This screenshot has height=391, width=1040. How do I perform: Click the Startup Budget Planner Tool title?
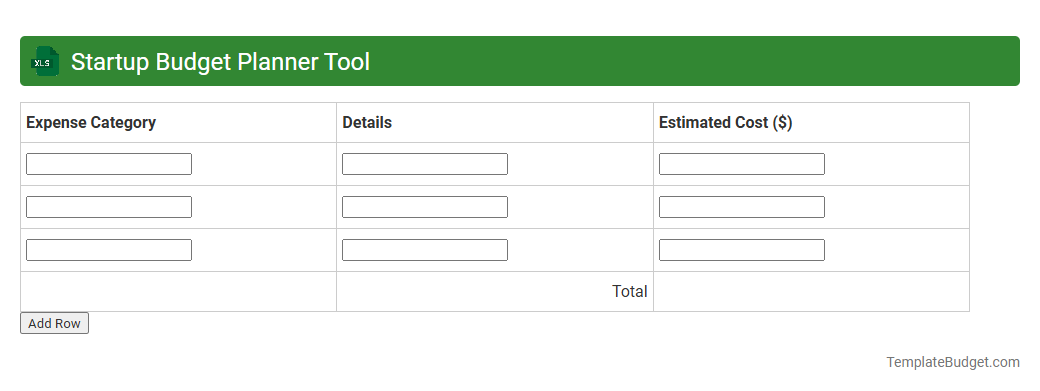(220, 62)
